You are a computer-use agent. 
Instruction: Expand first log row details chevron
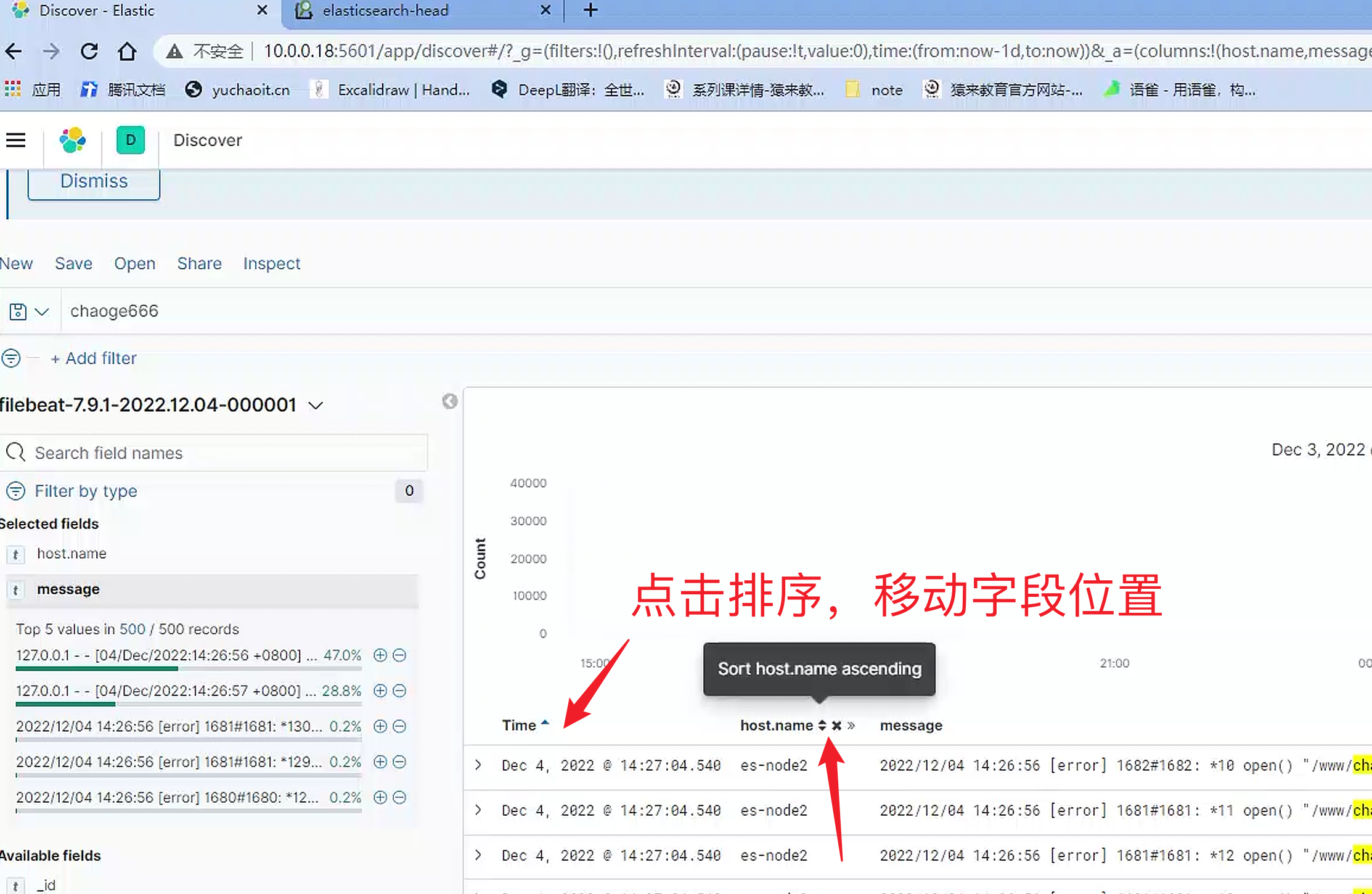pyautogui.click(x=478, y=765)
